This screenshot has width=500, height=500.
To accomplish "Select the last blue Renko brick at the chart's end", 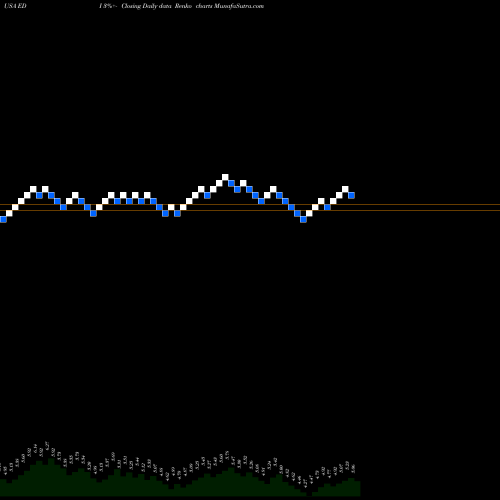I will pyautogui.click(x=351, y=195).
